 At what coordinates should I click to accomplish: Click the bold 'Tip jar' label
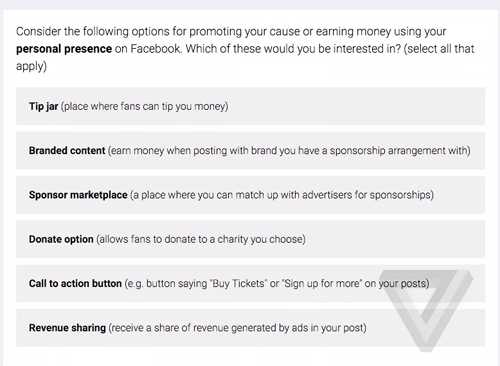(x=43, y=106)
